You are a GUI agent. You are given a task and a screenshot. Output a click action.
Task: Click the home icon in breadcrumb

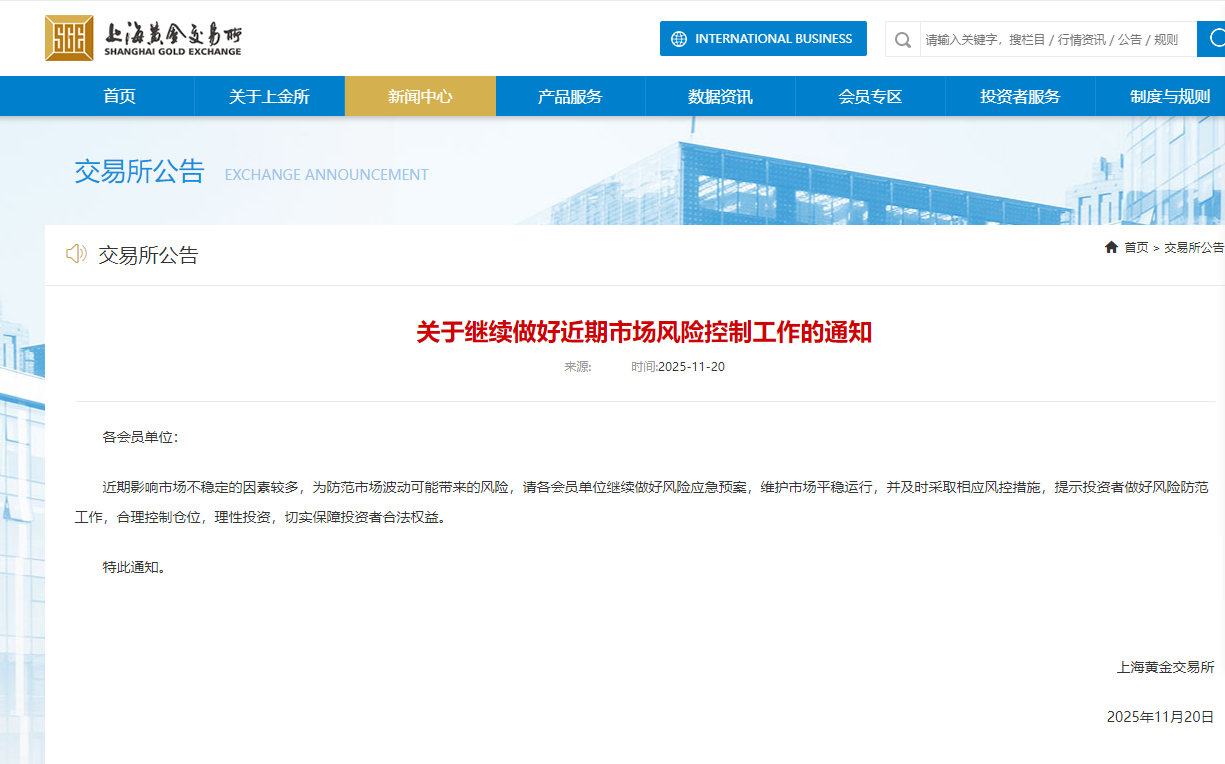1111,247
